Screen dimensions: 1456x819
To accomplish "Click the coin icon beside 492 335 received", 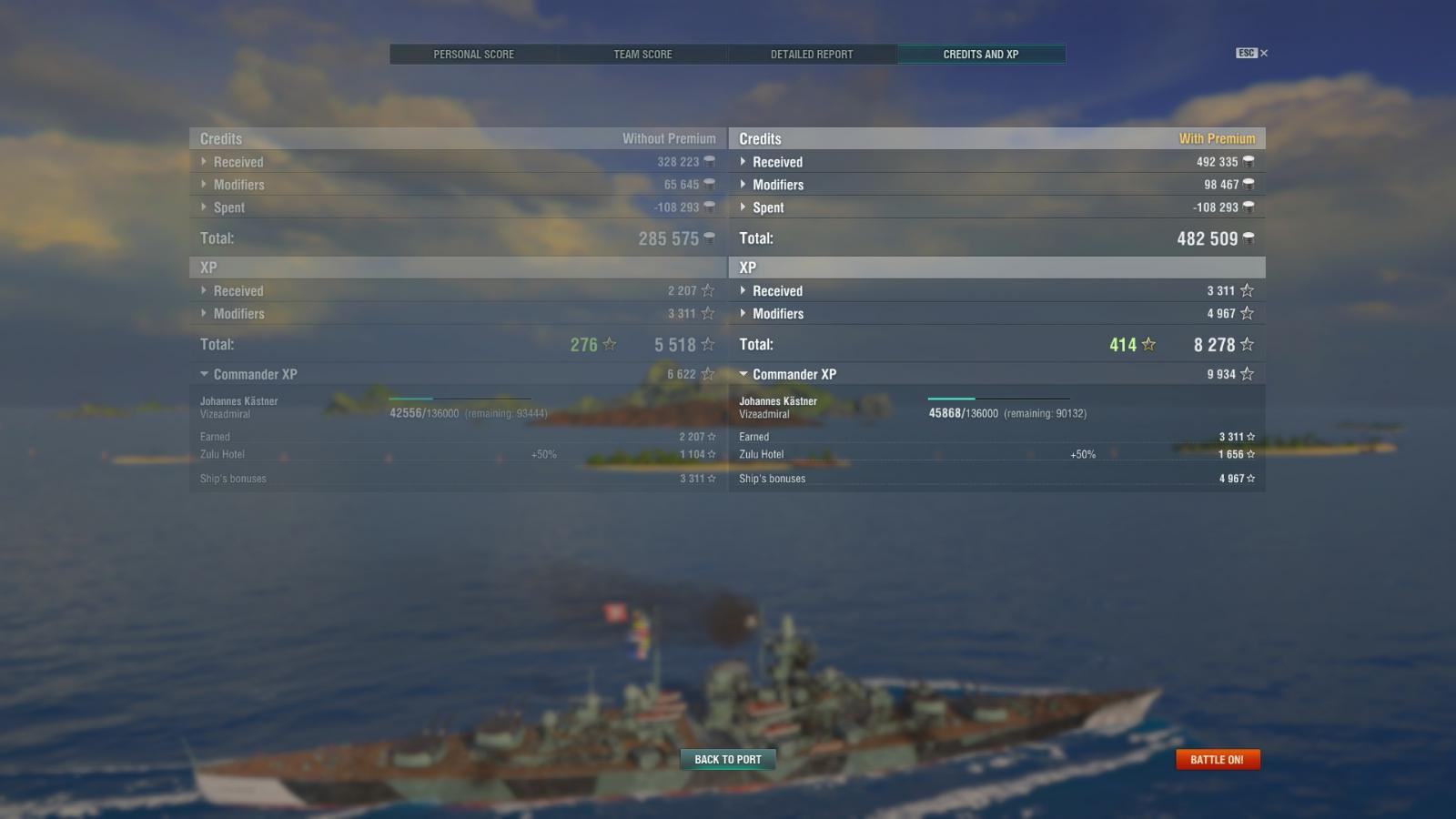I will (1249, 162).
